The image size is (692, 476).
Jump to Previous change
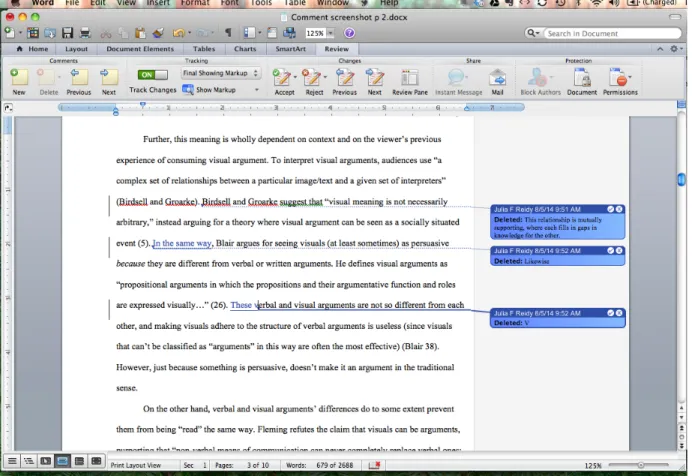pyautogui.click(x=344, y=82)
